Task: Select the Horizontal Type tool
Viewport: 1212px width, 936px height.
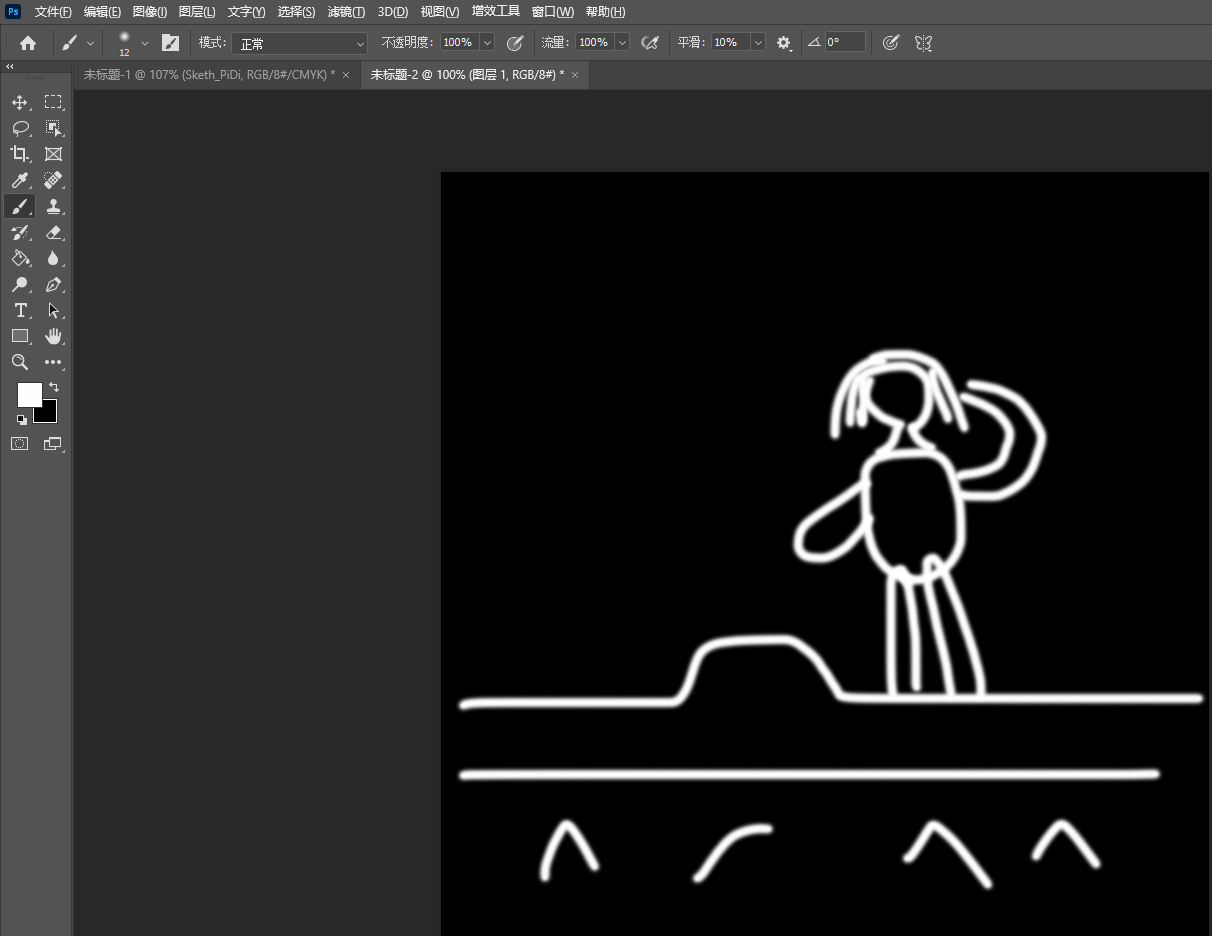Action: [20, 310]
